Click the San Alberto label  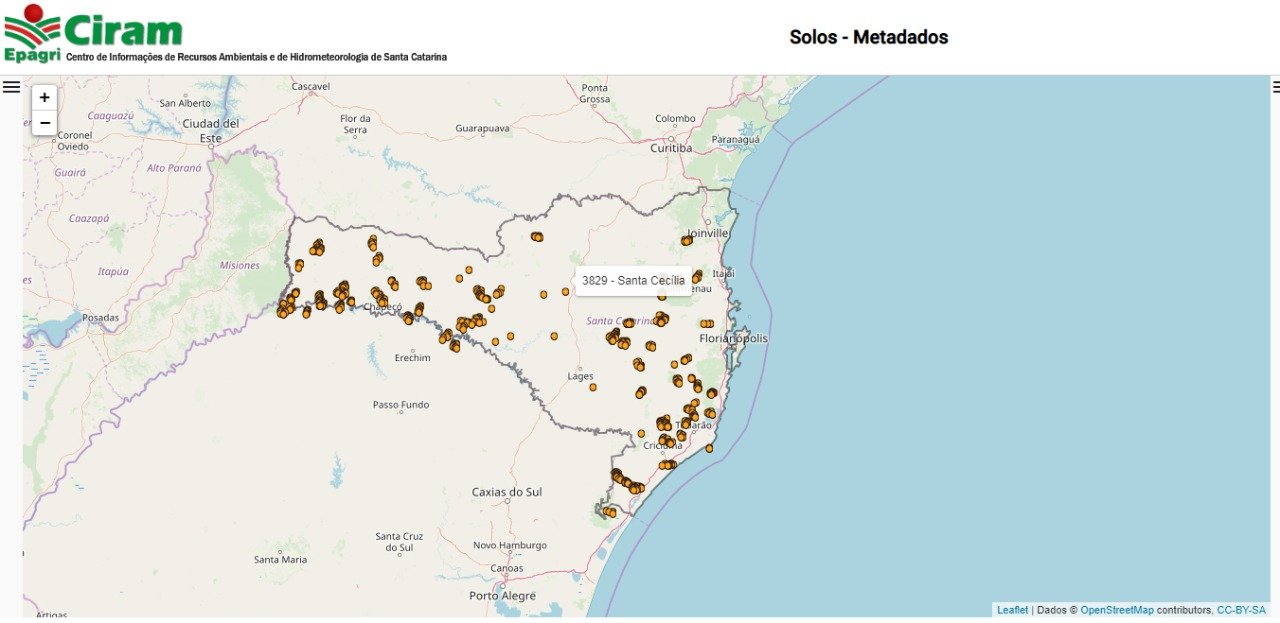186,104
